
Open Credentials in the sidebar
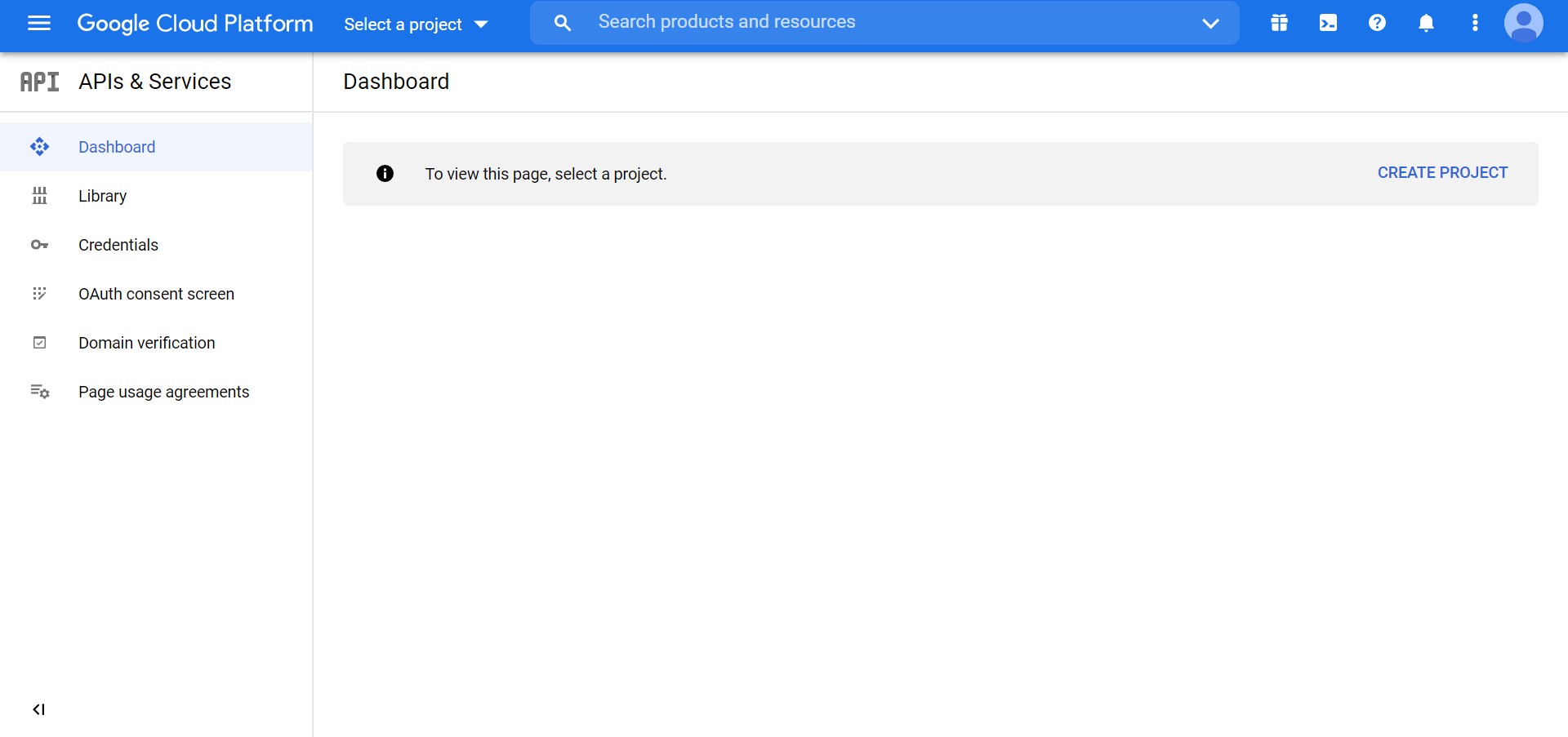(156, 245)
